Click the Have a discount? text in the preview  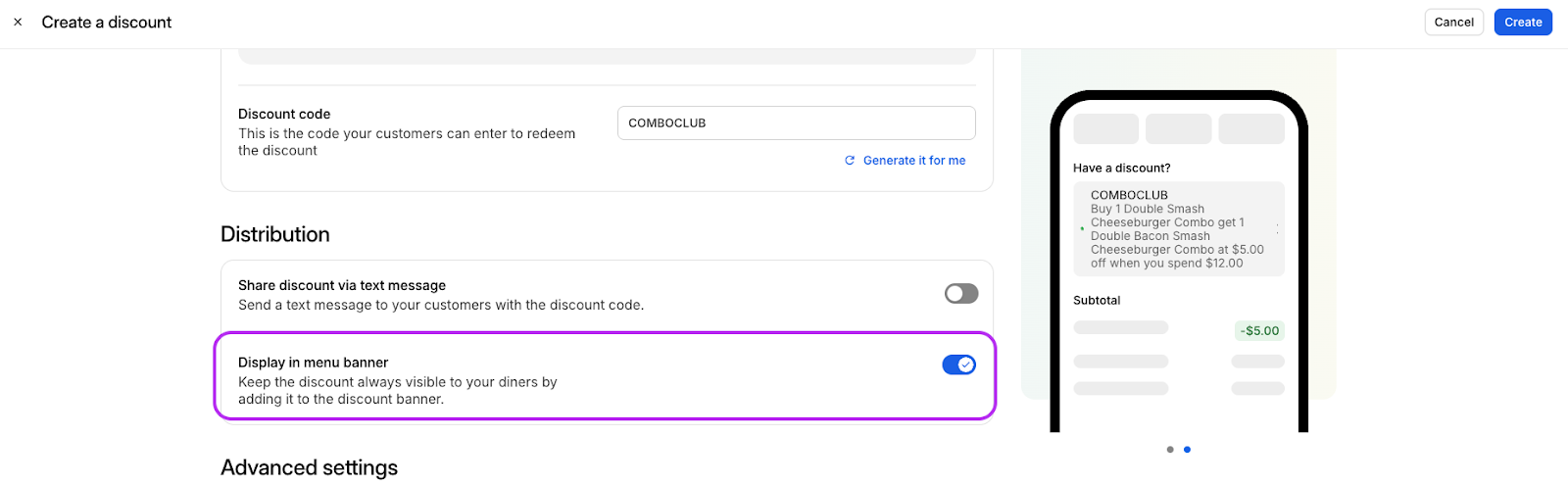point(1122,169)
